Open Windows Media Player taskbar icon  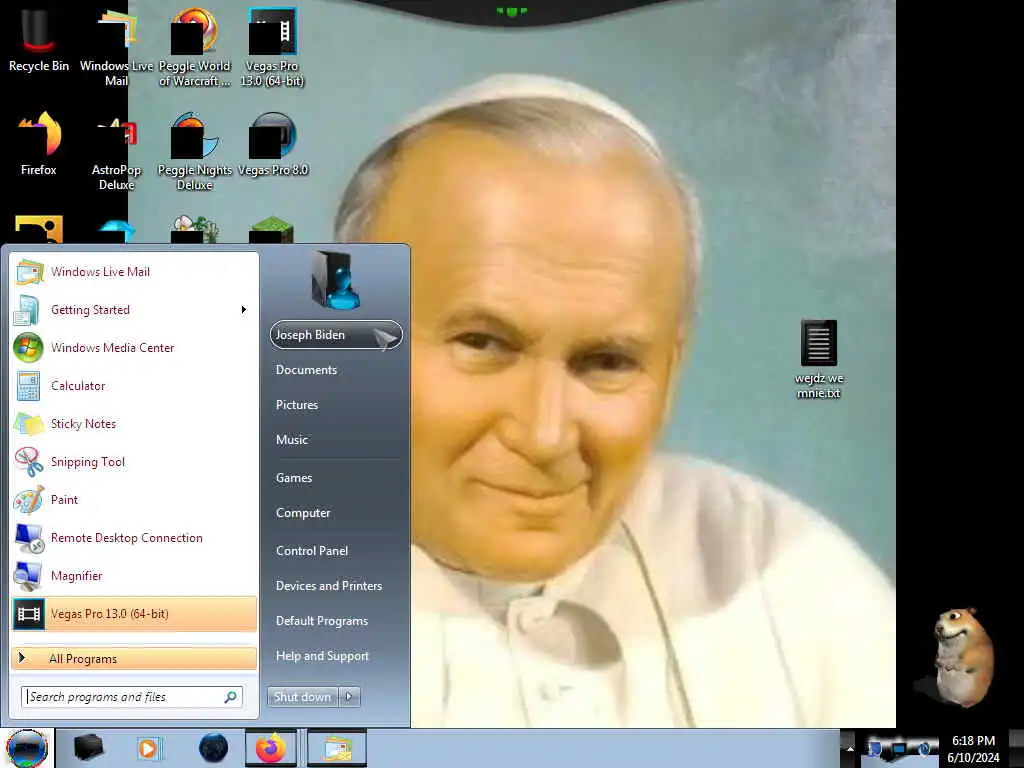pos(148,748)
